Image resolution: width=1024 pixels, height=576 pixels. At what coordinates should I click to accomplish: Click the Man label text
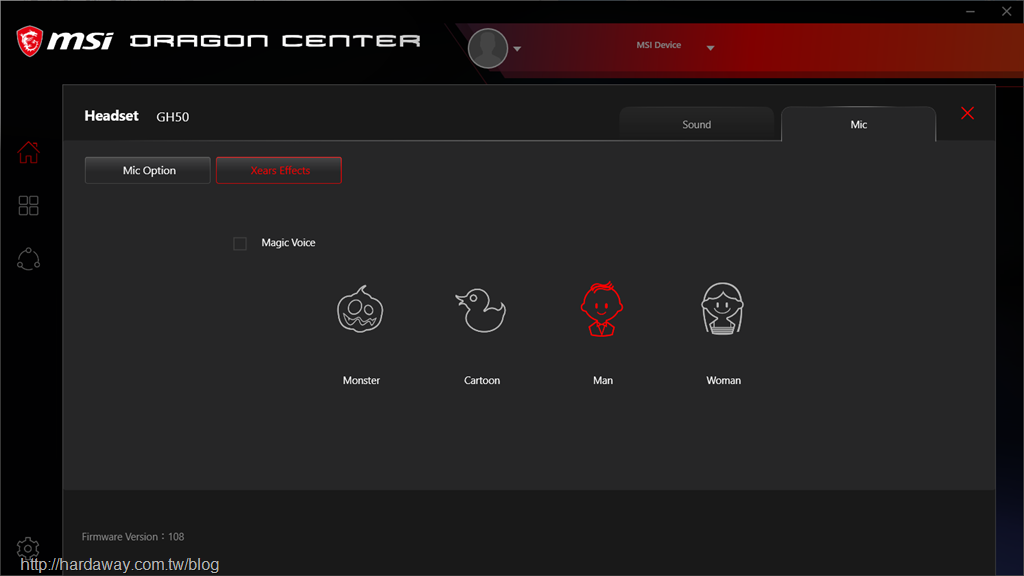coord(603,380)
